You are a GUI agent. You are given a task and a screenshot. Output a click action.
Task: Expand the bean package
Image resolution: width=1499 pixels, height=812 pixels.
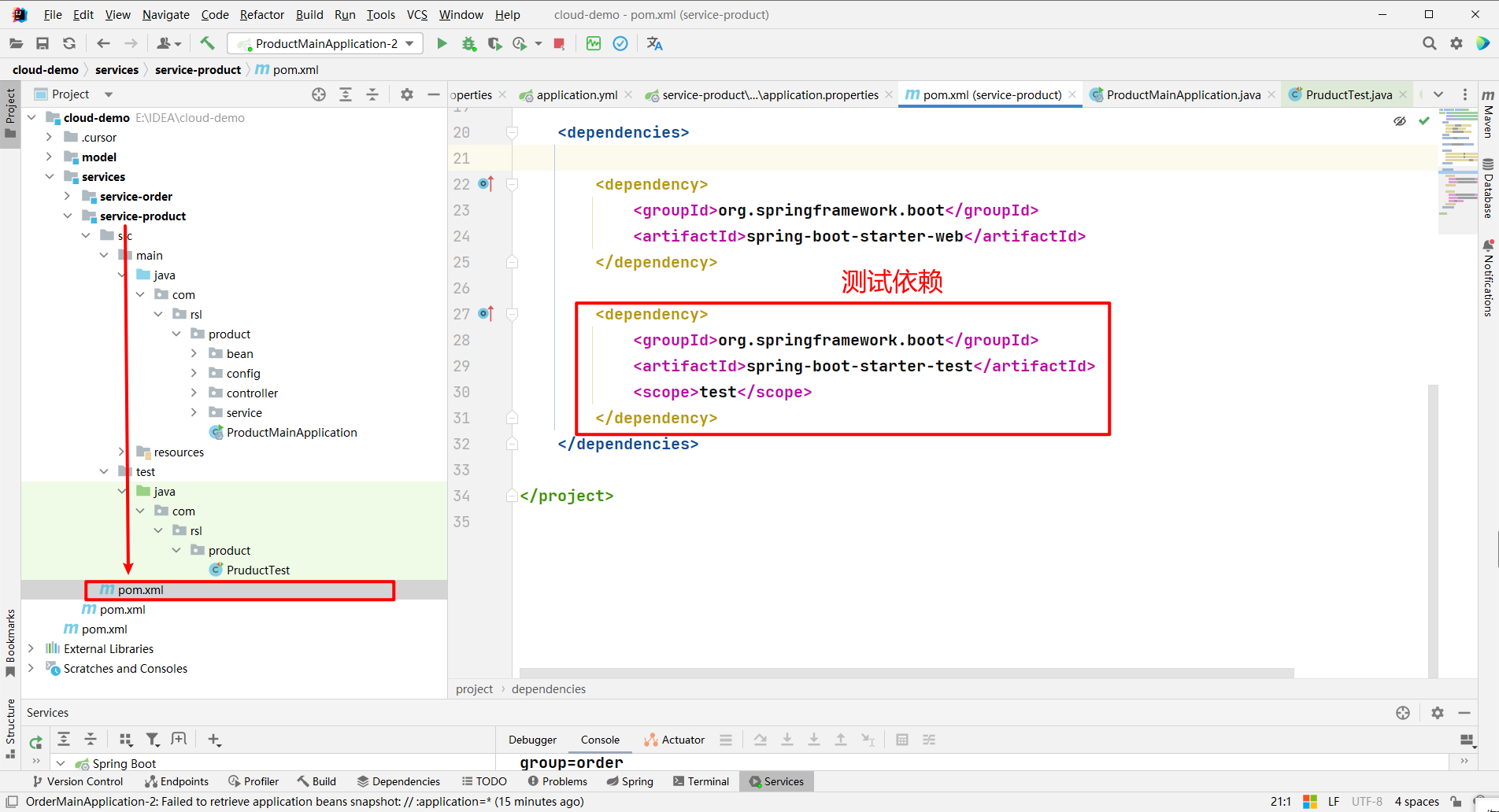[x=194, y=353]
